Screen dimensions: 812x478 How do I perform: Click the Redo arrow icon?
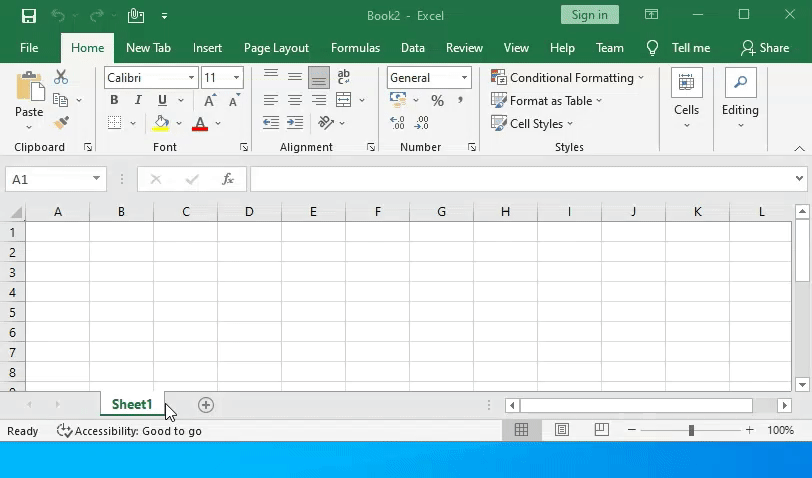click(x=96, y=16)
